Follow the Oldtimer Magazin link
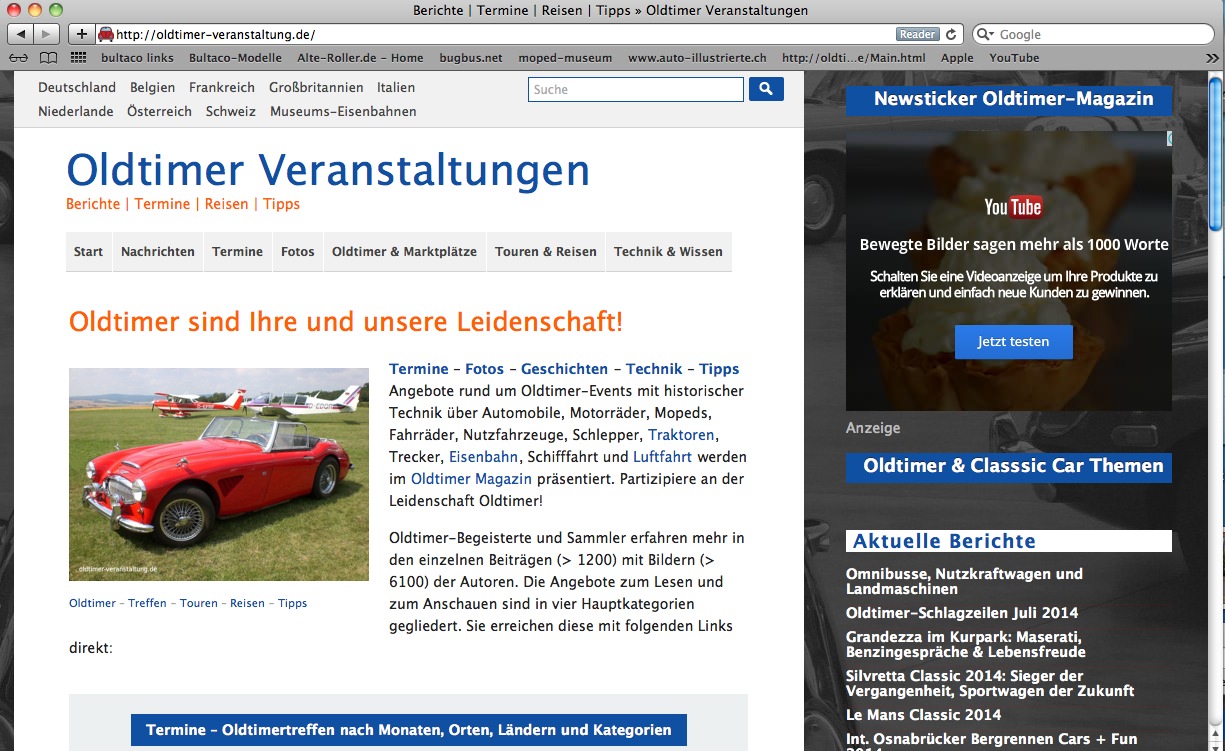This screenshot has height=751, width=1225. (471, 479)
